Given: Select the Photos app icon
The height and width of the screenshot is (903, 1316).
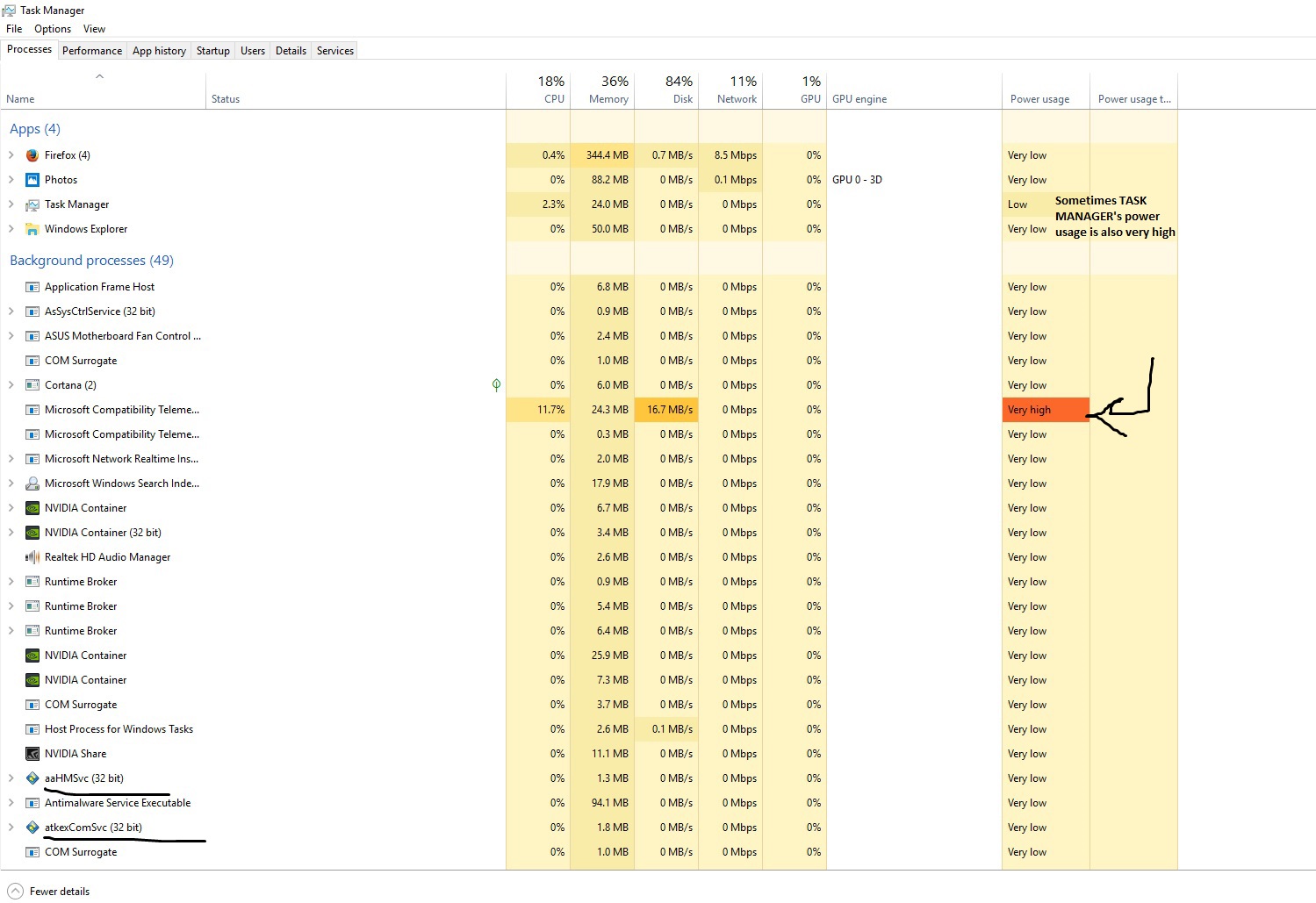Looking at the screenshot, I should [32, 180].
